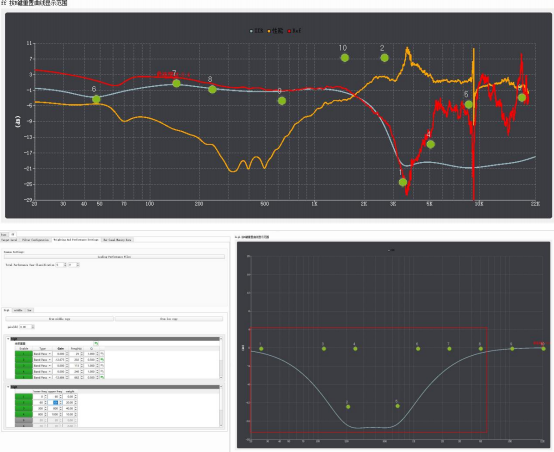Select node 9 in the lower EQ chart

(512, 349)
